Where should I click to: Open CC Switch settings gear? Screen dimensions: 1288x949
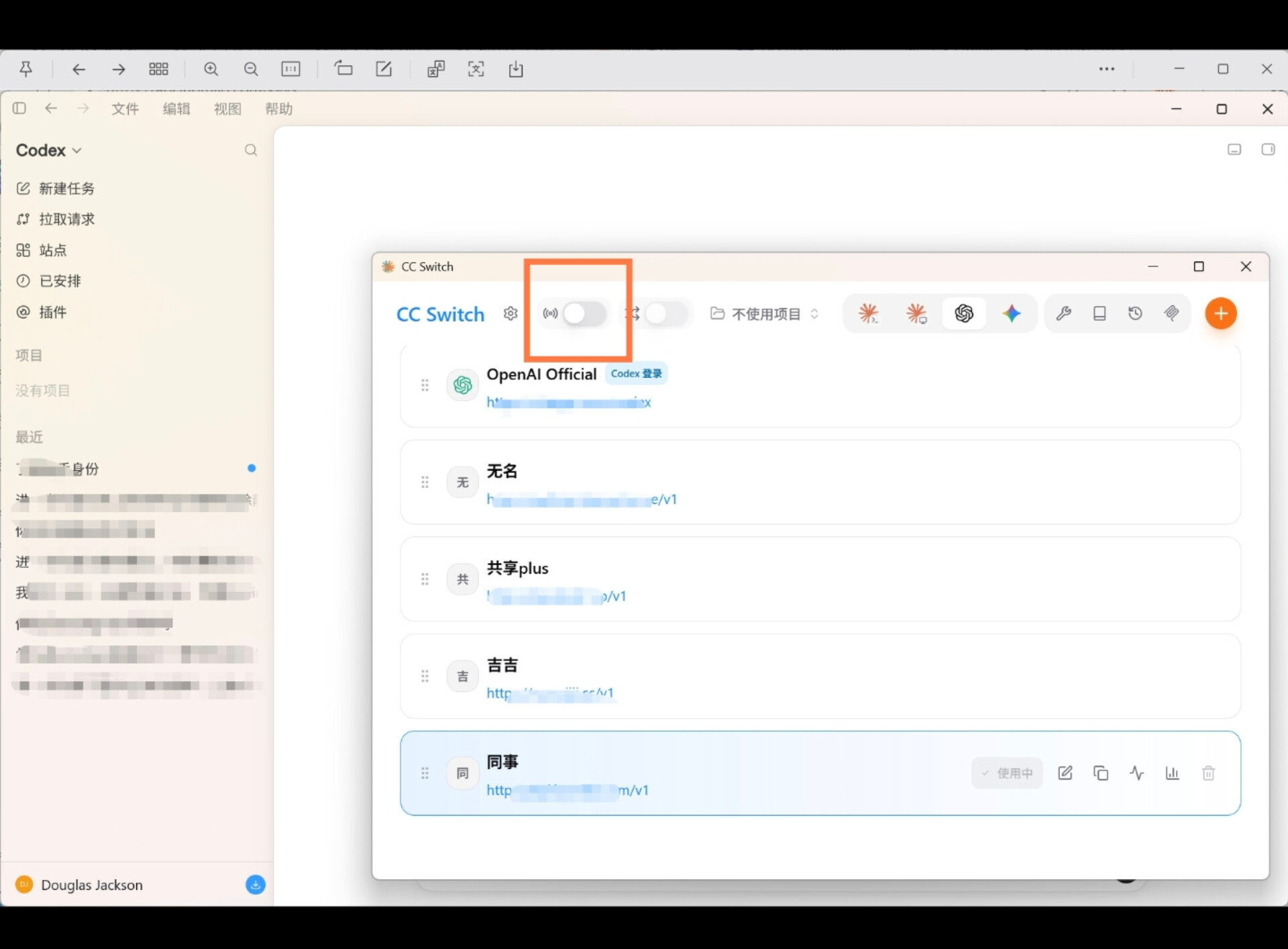[511, 313]
